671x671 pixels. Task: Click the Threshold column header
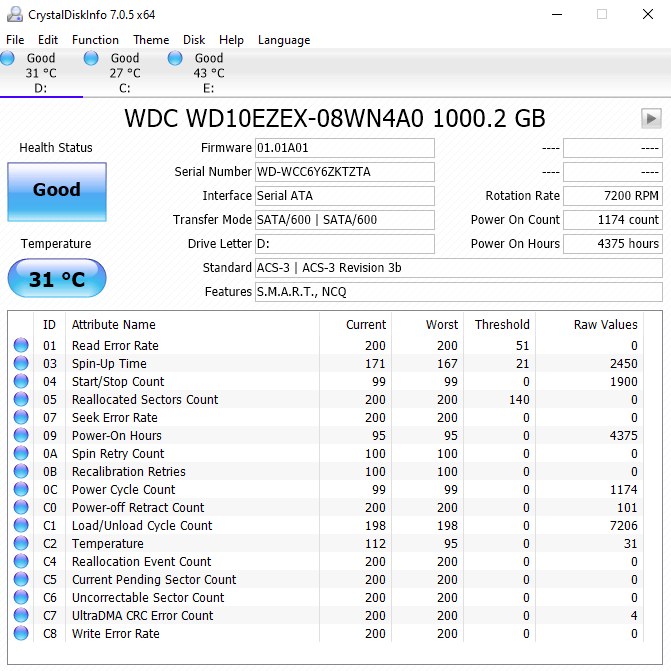pos(502,324)
